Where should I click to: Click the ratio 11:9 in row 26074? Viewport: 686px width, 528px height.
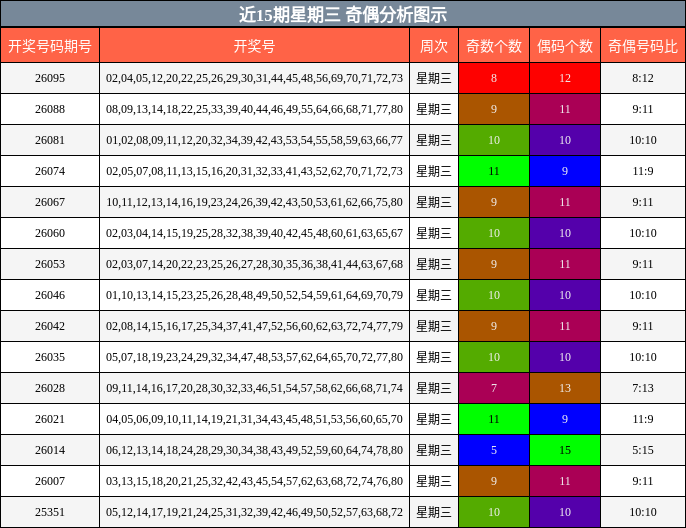pyautogui.click(x=643, y=171)
